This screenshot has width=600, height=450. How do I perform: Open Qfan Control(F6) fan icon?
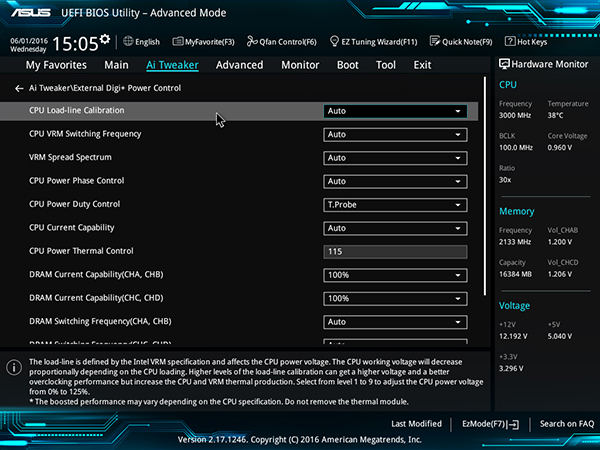(x=252, y=41)
